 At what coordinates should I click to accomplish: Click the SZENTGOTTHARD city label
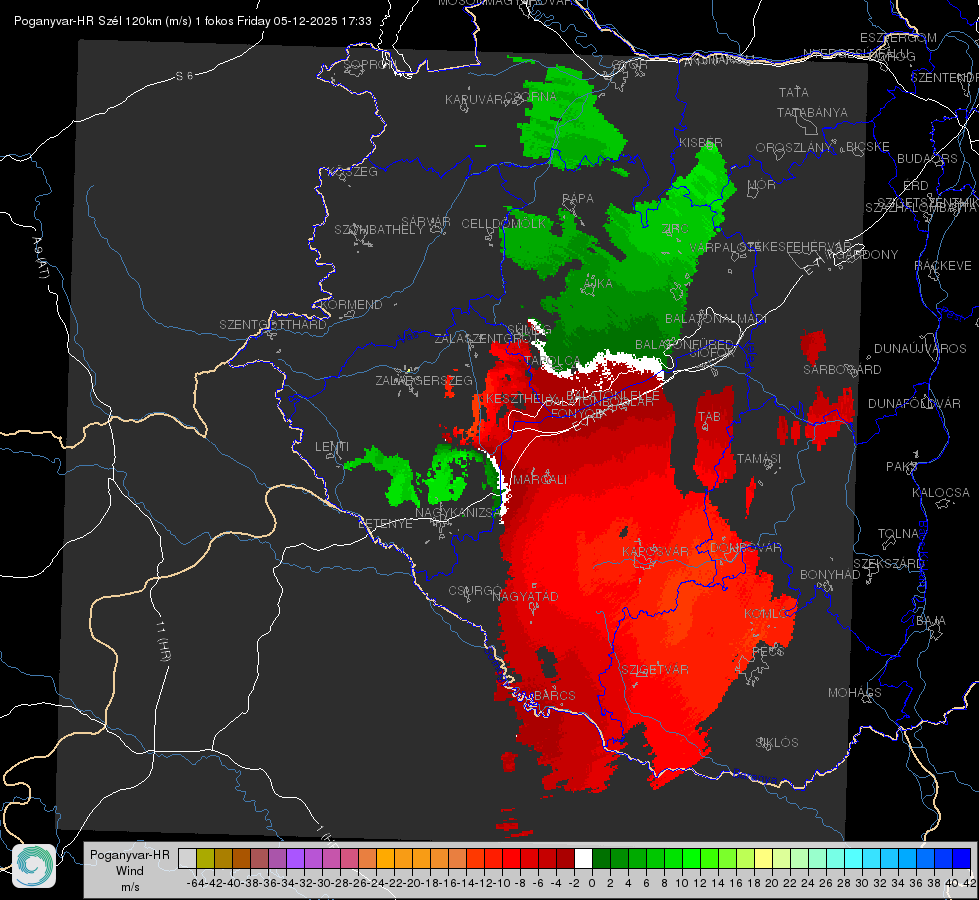point(273,325)
